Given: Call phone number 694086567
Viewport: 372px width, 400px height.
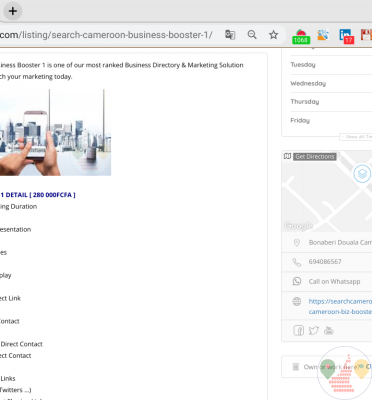Looking at the screenshot, I should pyautogui.click(x=325, y=262).
